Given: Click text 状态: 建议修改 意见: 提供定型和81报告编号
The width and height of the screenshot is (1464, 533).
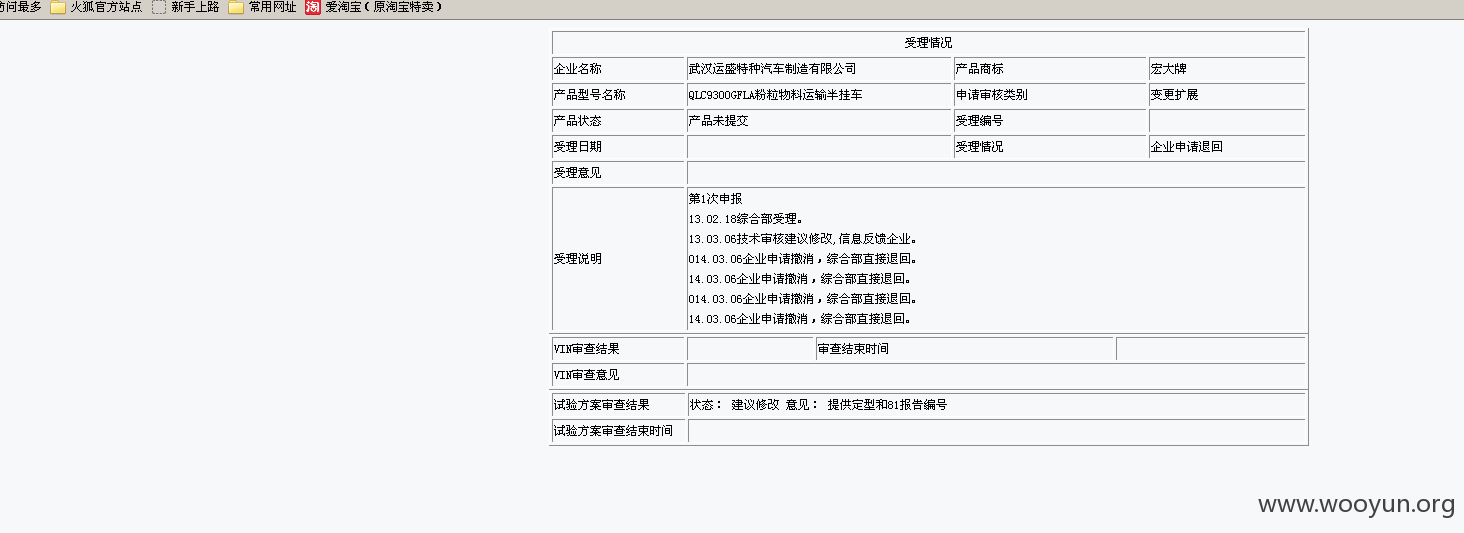Looking at the screenshot, I should pyautogui.click(x=818, y=405).
